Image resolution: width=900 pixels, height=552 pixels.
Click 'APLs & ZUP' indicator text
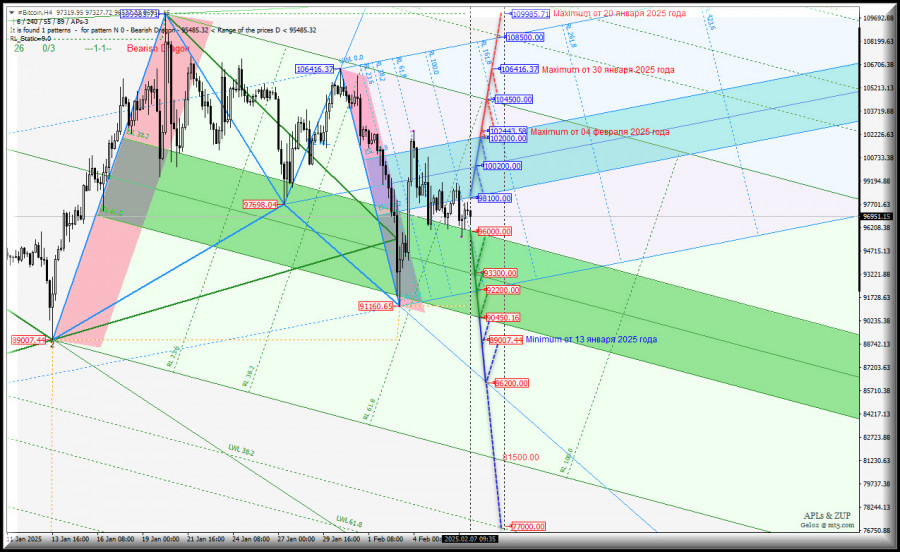coord(827,515)
